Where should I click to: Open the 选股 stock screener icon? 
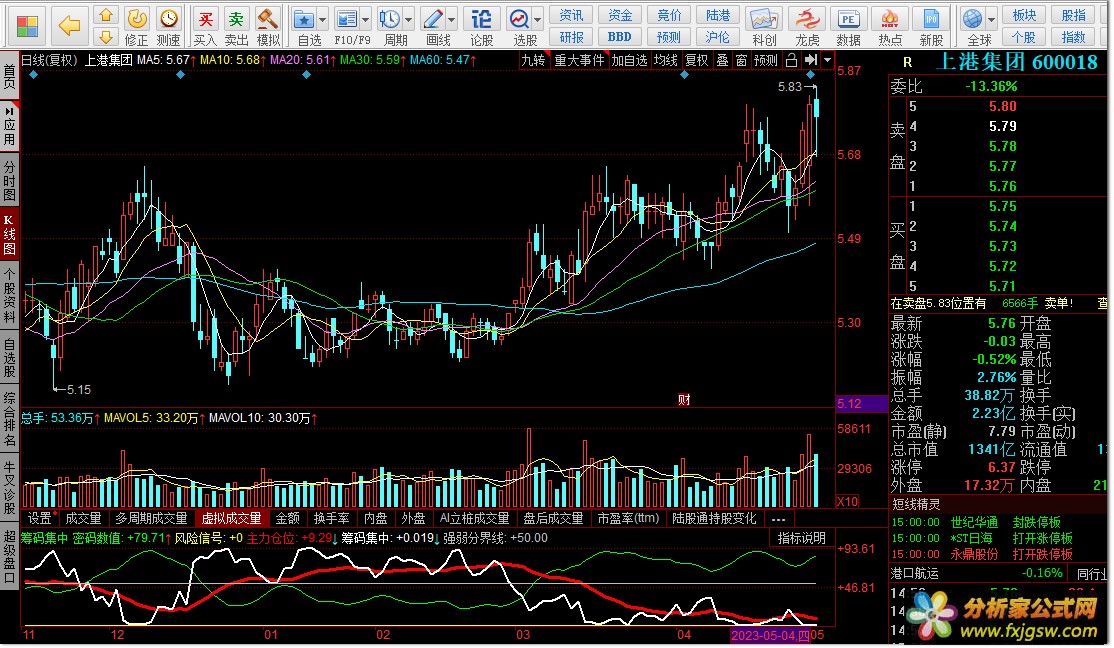click(519, 19)
